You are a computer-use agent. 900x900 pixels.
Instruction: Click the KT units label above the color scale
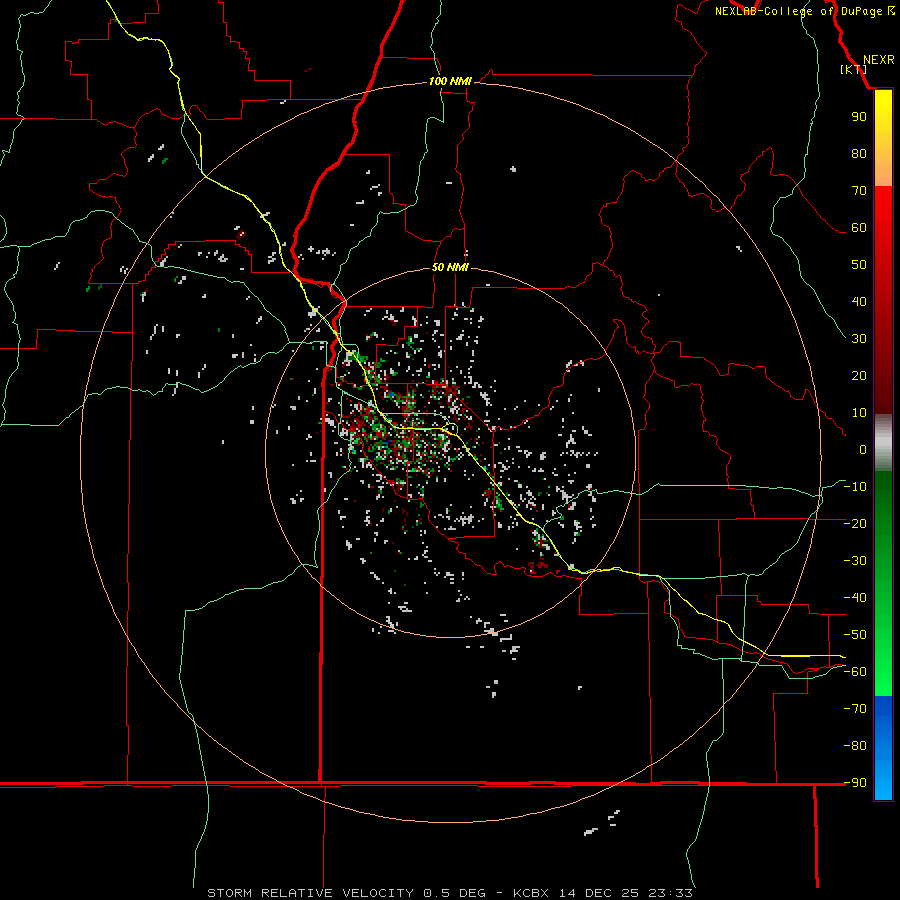[x=854, y=69]
